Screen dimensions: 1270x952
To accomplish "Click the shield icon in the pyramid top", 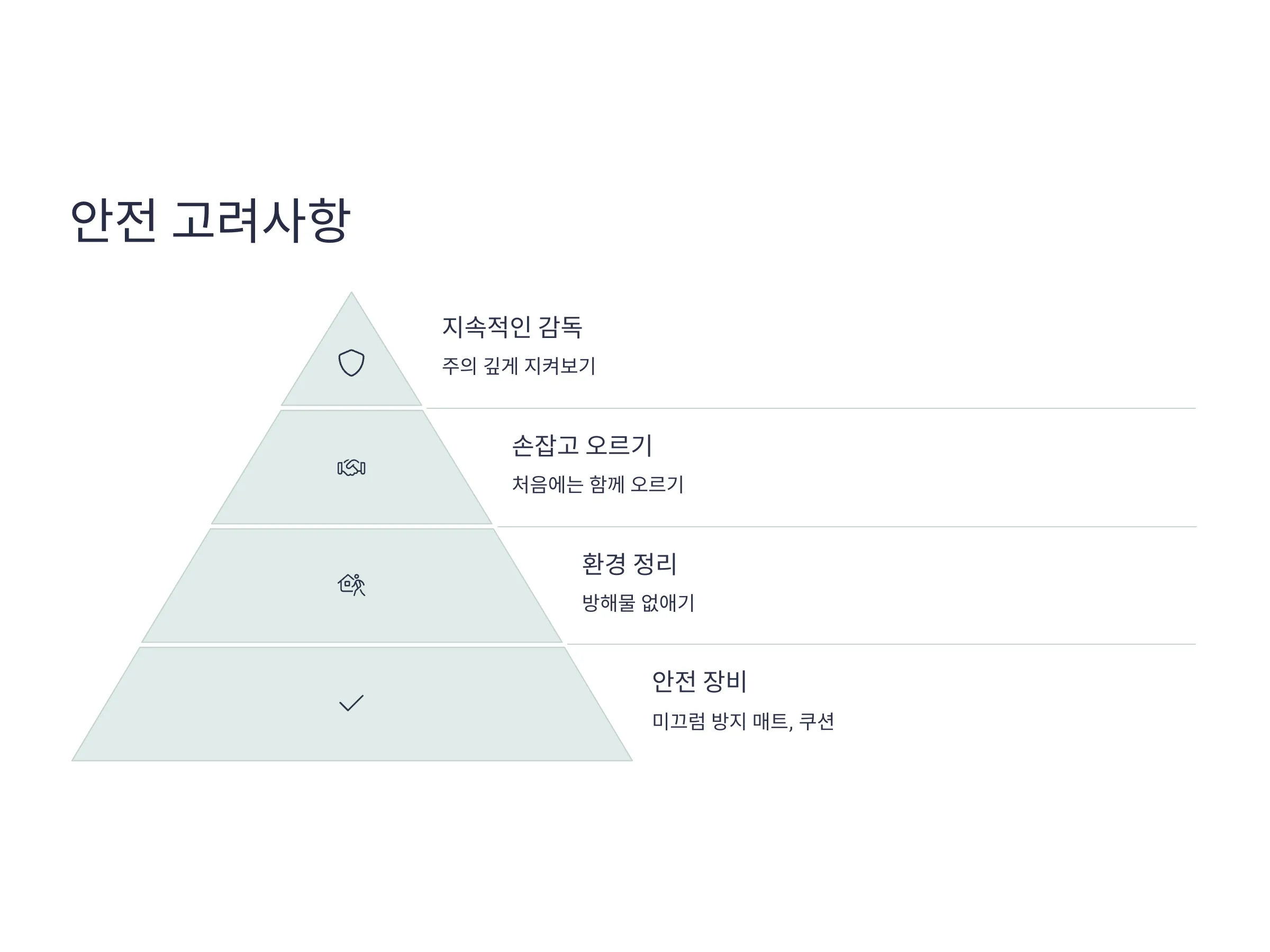I will (x=351, y=363).
